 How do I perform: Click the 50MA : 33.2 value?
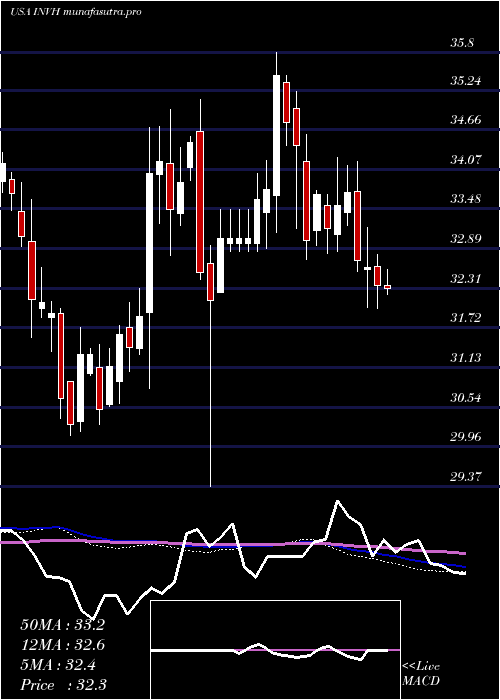pos(62,625)
